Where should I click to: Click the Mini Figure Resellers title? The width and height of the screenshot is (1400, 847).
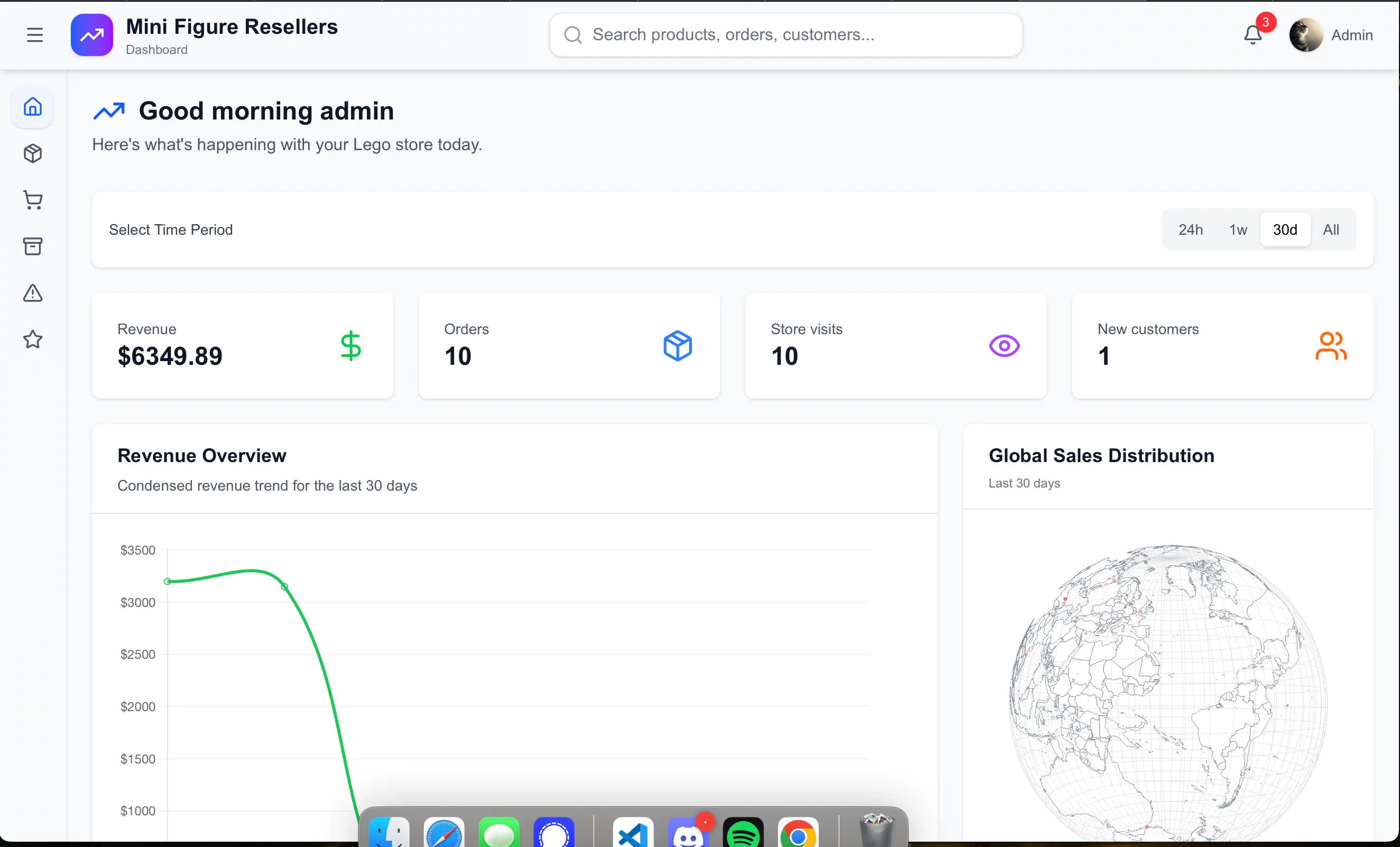[232, 26]
